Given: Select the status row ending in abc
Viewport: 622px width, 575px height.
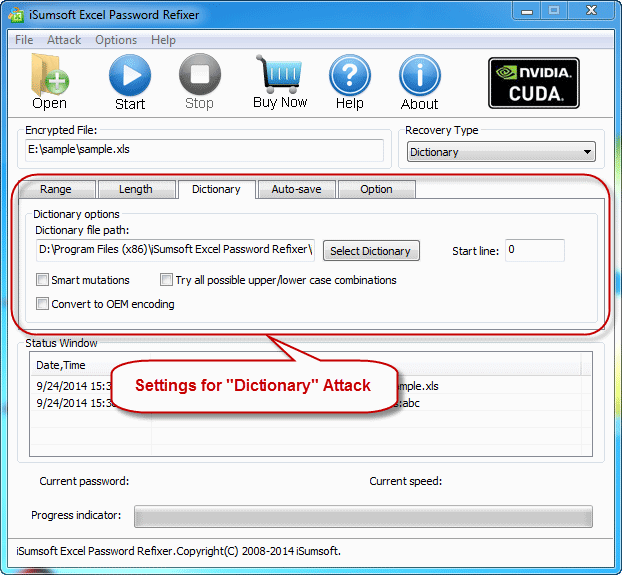Looking at the screenshot, I should tap(311, 403).
